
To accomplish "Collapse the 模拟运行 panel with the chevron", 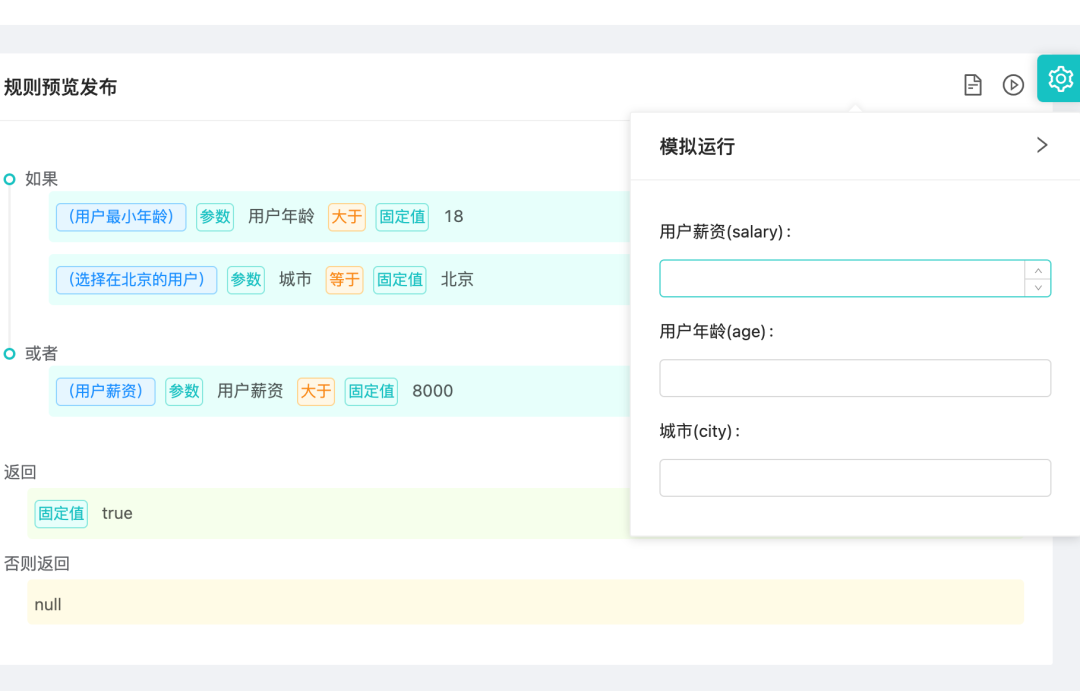I will pos(1041,145).
